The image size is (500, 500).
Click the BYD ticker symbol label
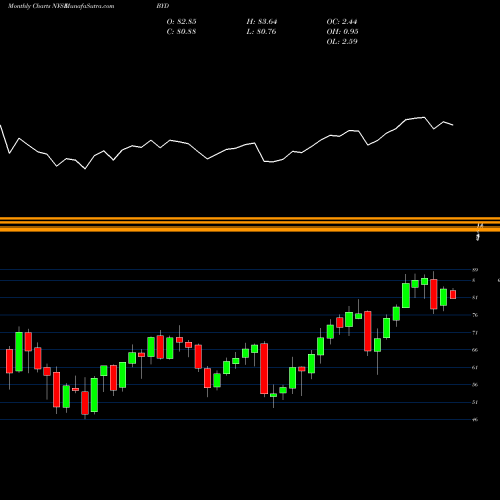(x=163, y=6)
